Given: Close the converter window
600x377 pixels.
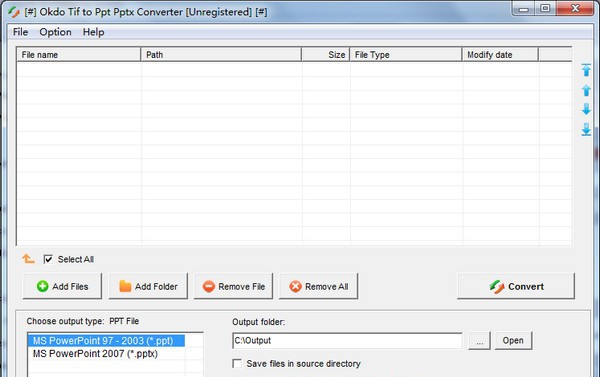Looking at the screenshot, I should (575, 8).
